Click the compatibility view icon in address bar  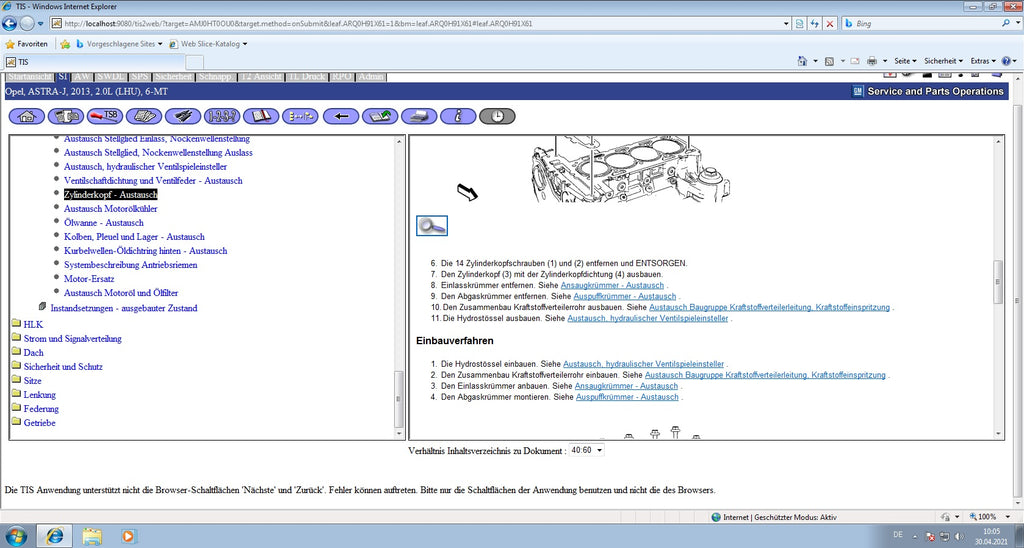[800, 24]
